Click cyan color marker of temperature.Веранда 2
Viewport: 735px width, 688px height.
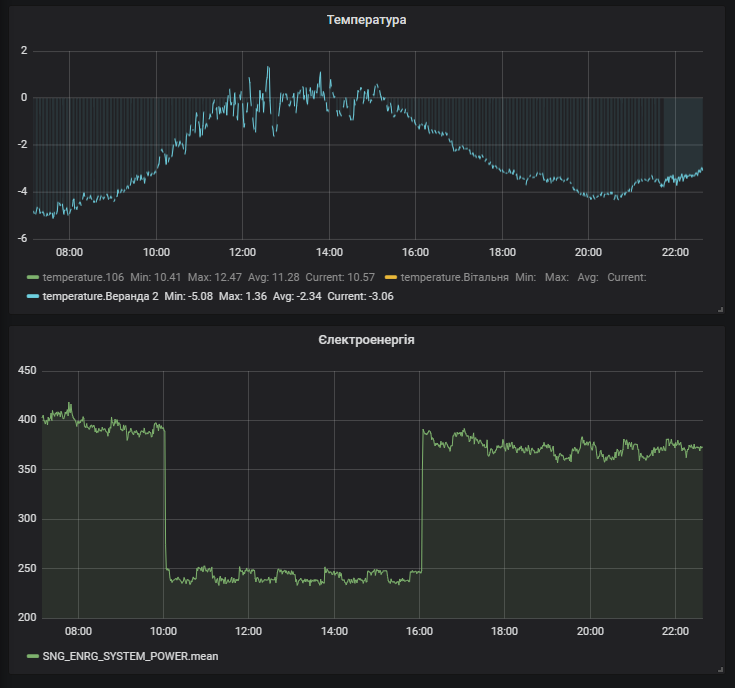[x=32, y=297]
